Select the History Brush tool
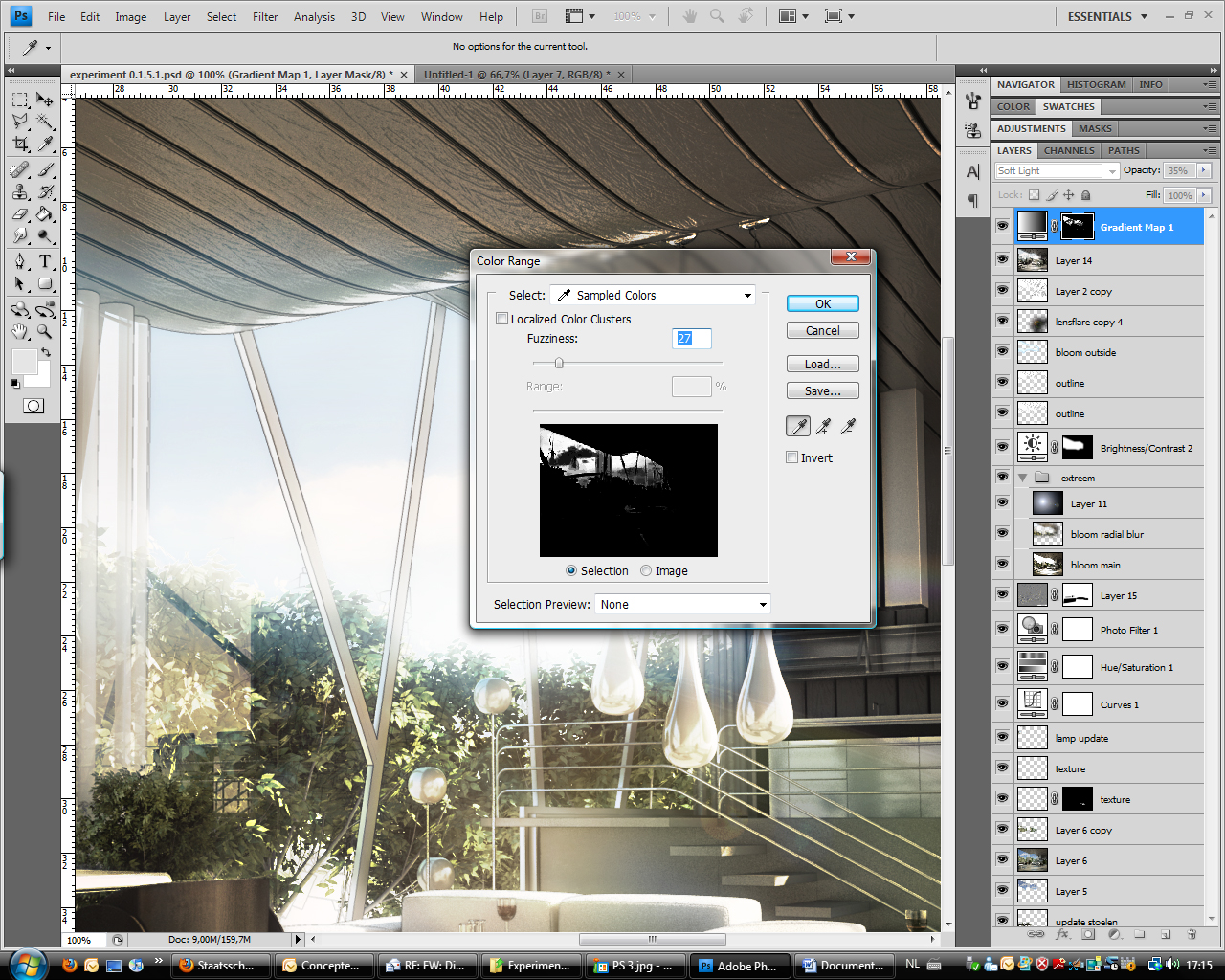 (45, 192)
